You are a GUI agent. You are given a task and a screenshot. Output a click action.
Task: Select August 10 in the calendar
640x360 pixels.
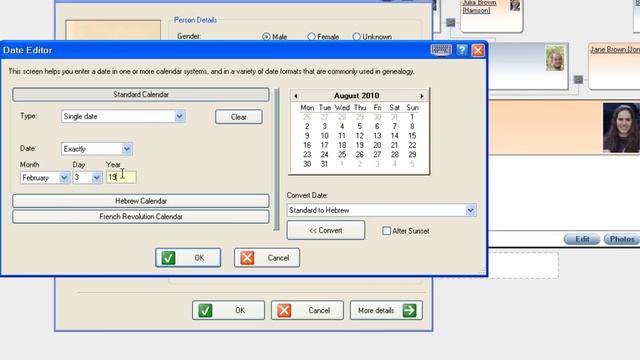(x=324, y=136)
